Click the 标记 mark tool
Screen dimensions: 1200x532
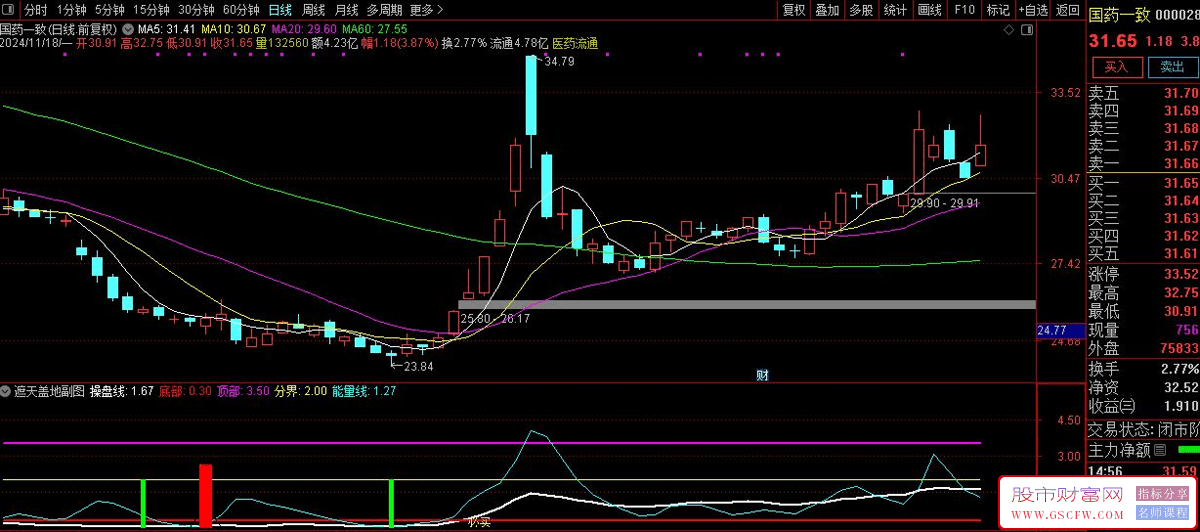[997, 10]
